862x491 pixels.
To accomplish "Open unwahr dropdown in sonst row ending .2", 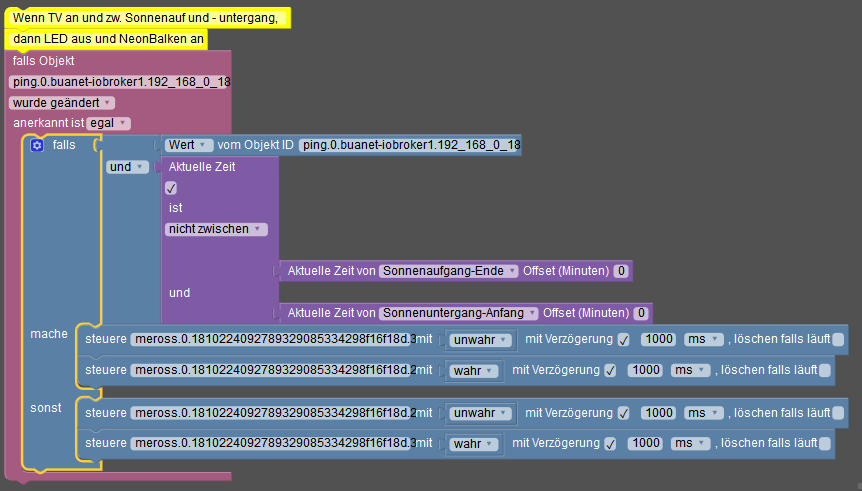I will coord(480,413).
